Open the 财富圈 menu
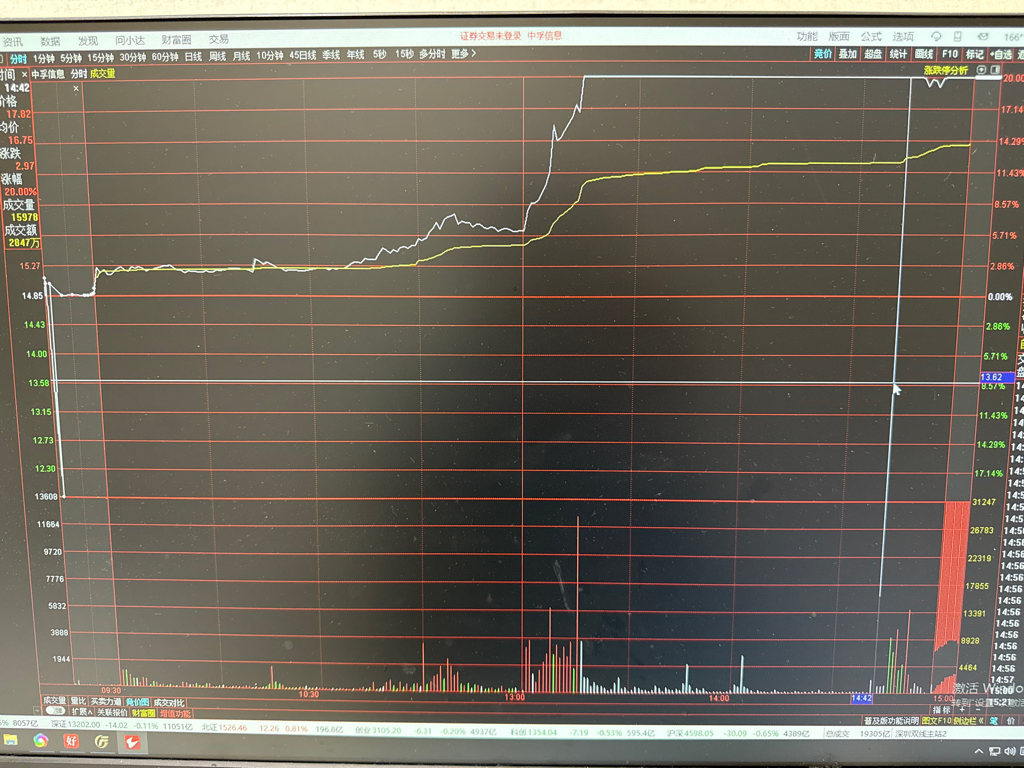Image resolution: width=1024 pixels, height=768 pixels. 176,40
